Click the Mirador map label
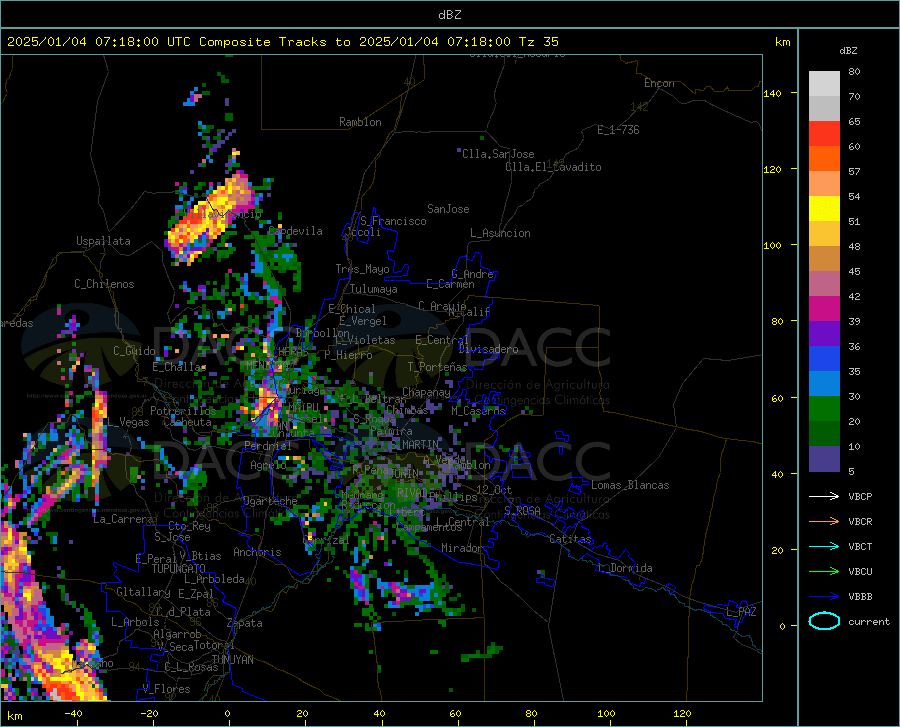This screenshot has height=727, width=900. tap(462, 548)
